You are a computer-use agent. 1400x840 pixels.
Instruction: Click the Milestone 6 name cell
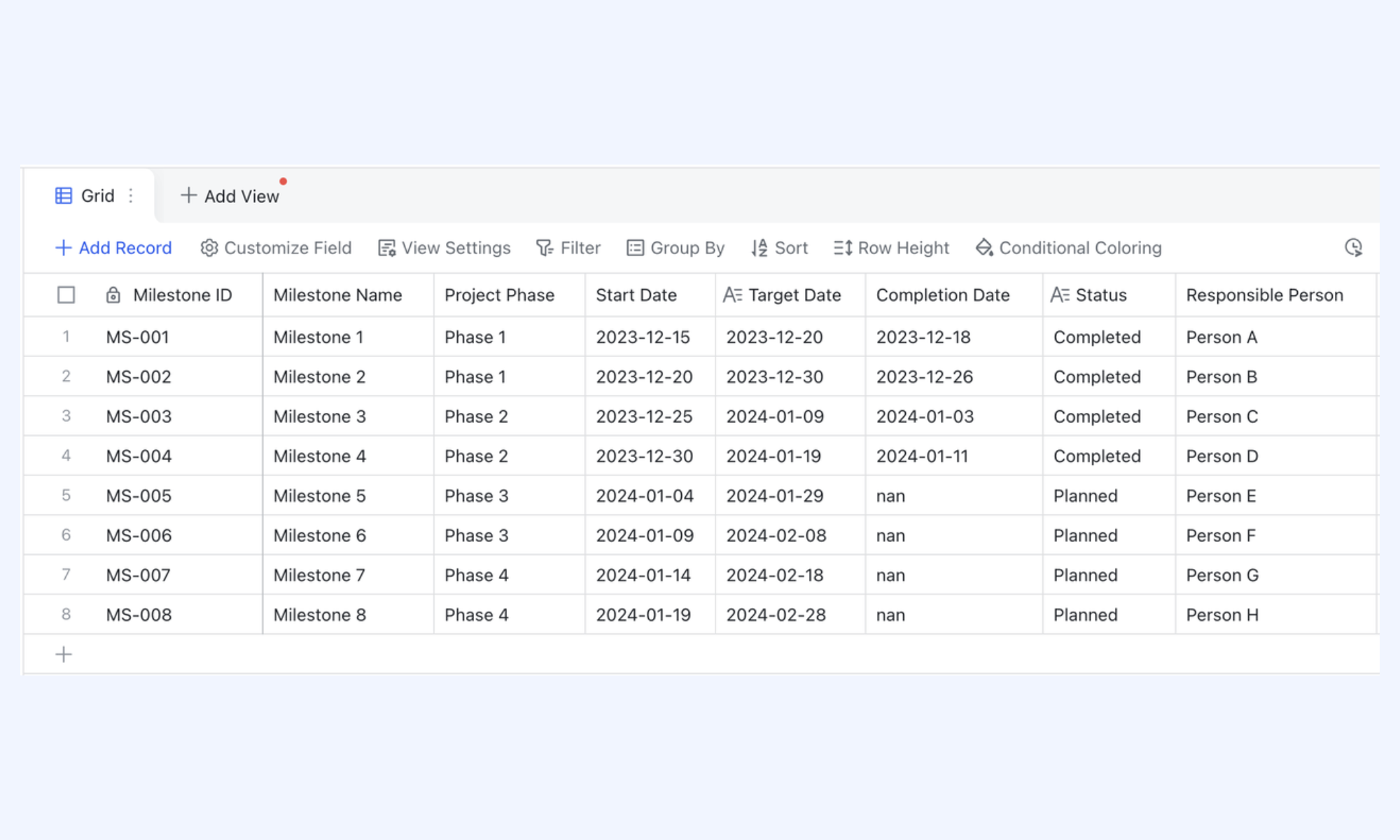pos(349,535)
